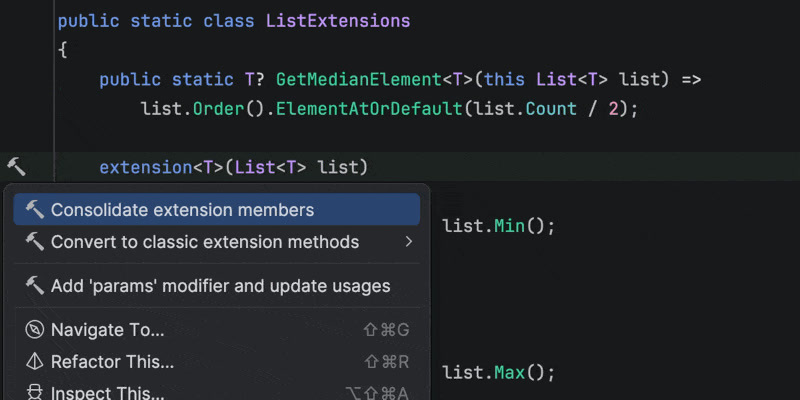Click hammer icon beside Consolidate extension members
Image resolution: width=800 pixels, height=400 pixels.
tap(35, 210)
